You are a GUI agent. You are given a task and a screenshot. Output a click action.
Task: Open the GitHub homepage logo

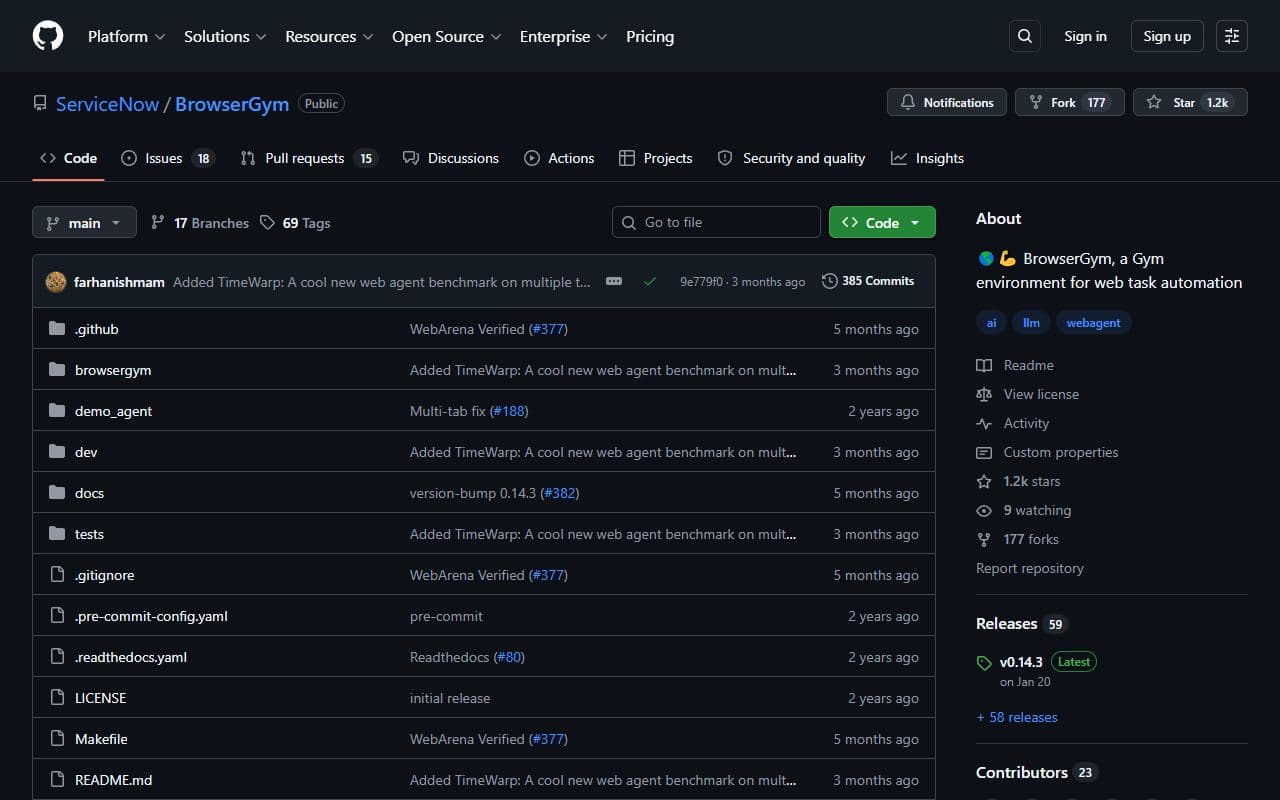[x=48, y=36]
